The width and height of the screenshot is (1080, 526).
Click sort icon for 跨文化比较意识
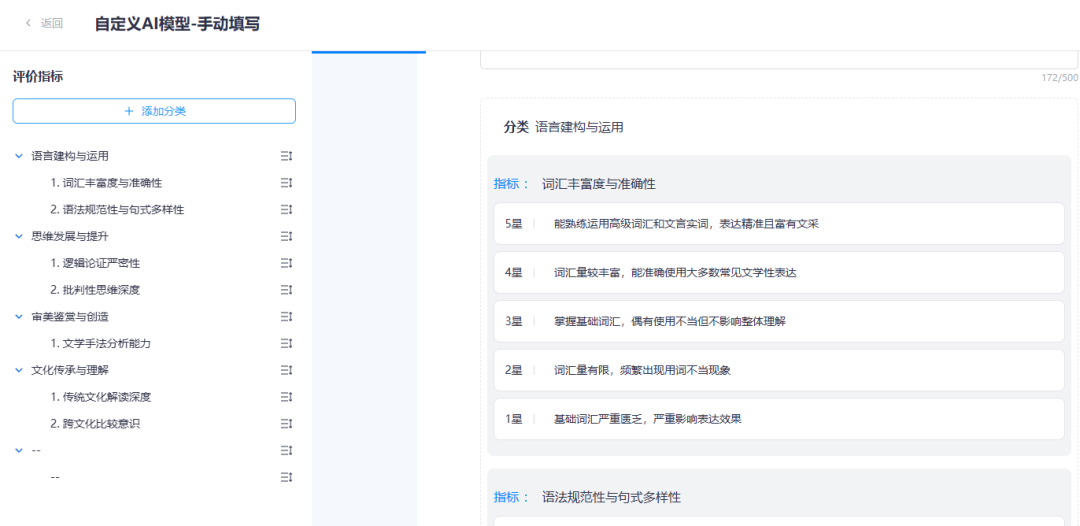(x=287, y=423)
